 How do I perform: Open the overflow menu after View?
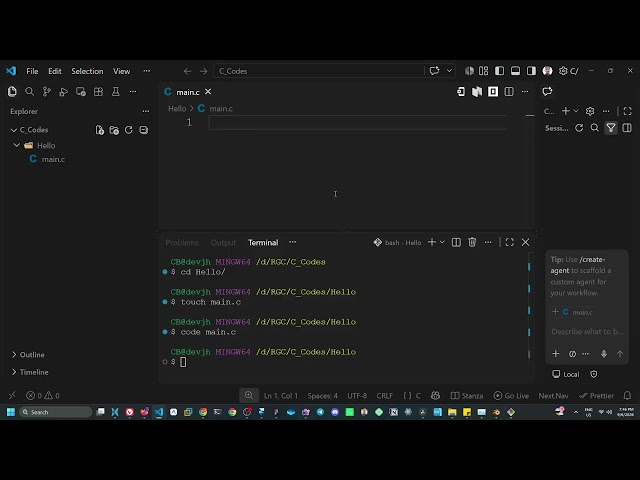(147, 71)
